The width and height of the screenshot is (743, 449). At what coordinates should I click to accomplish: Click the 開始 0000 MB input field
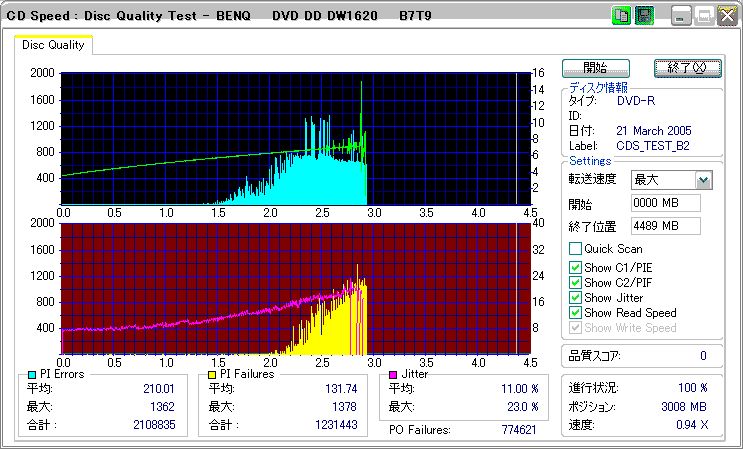[666, 203]
